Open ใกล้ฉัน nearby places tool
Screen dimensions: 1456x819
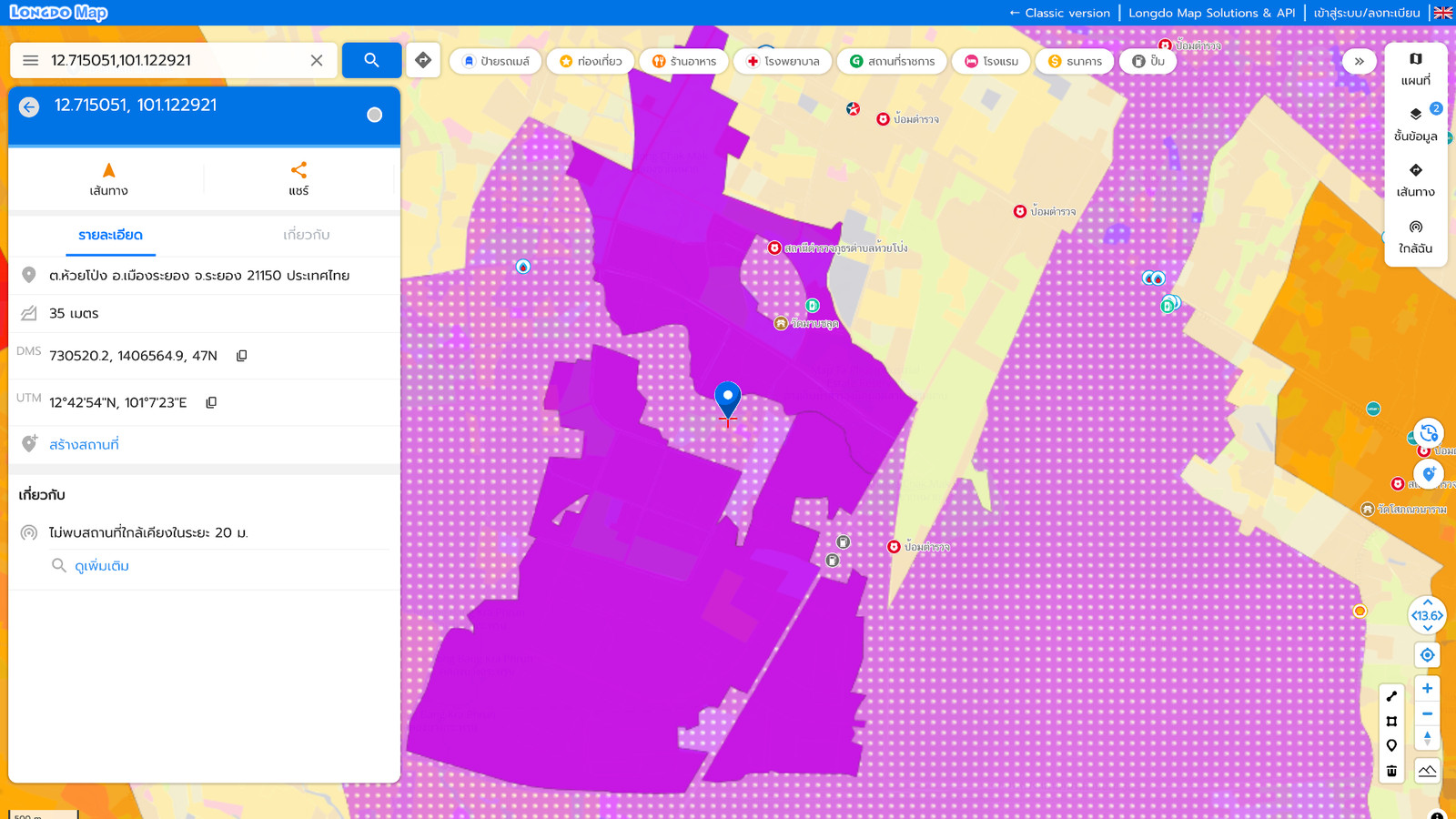tap(1415, 237)
